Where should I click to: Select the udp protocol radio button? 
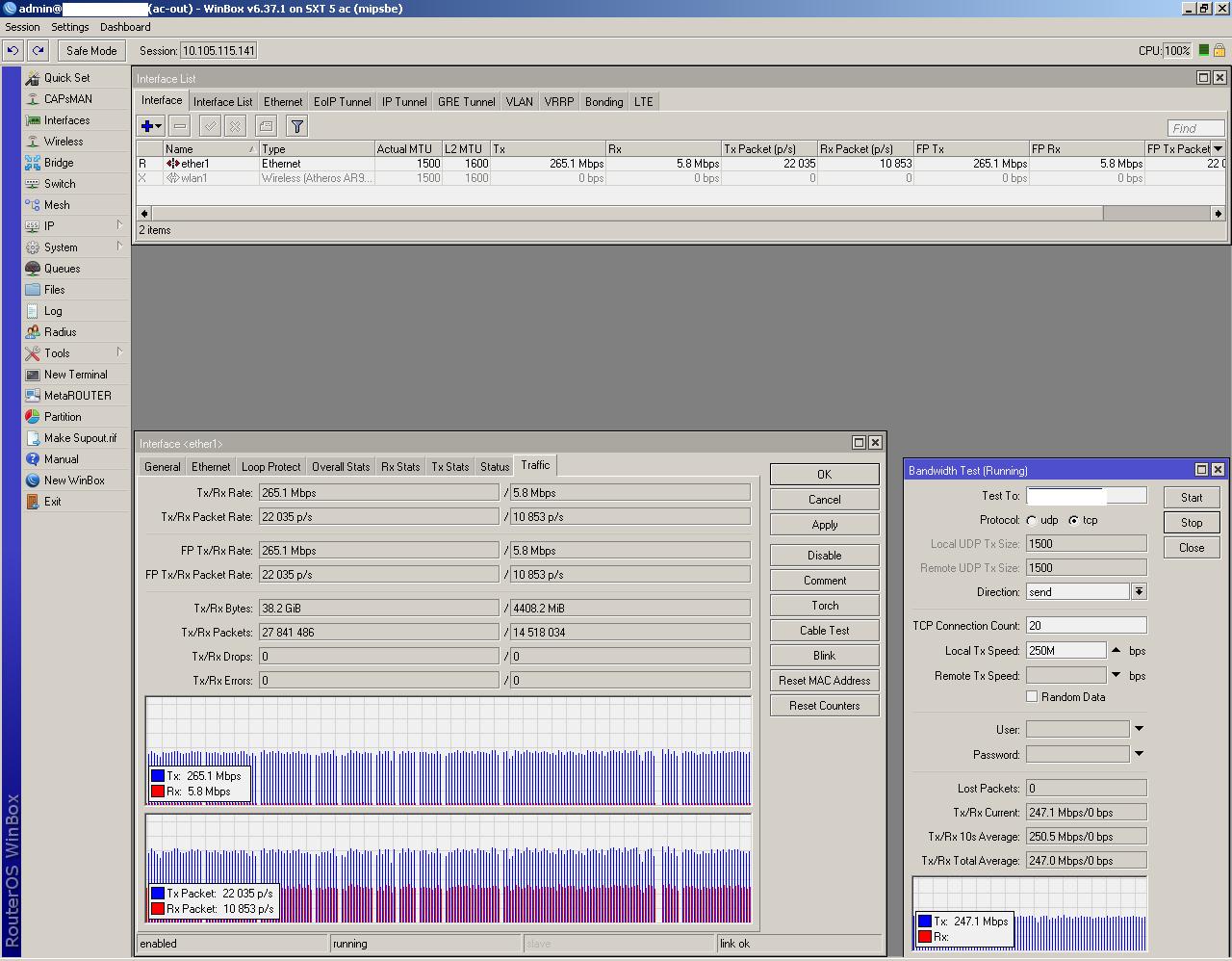(1032, 521)
